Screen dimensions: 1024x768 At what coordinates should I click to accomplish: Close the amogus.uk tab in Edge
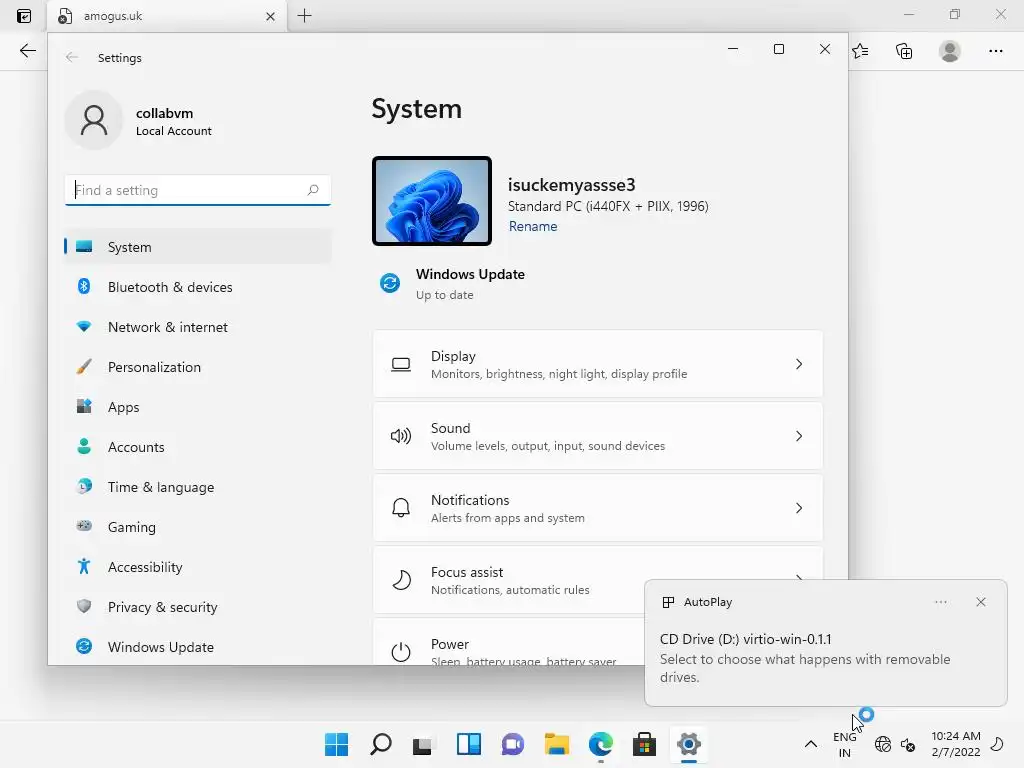[270, 16]
